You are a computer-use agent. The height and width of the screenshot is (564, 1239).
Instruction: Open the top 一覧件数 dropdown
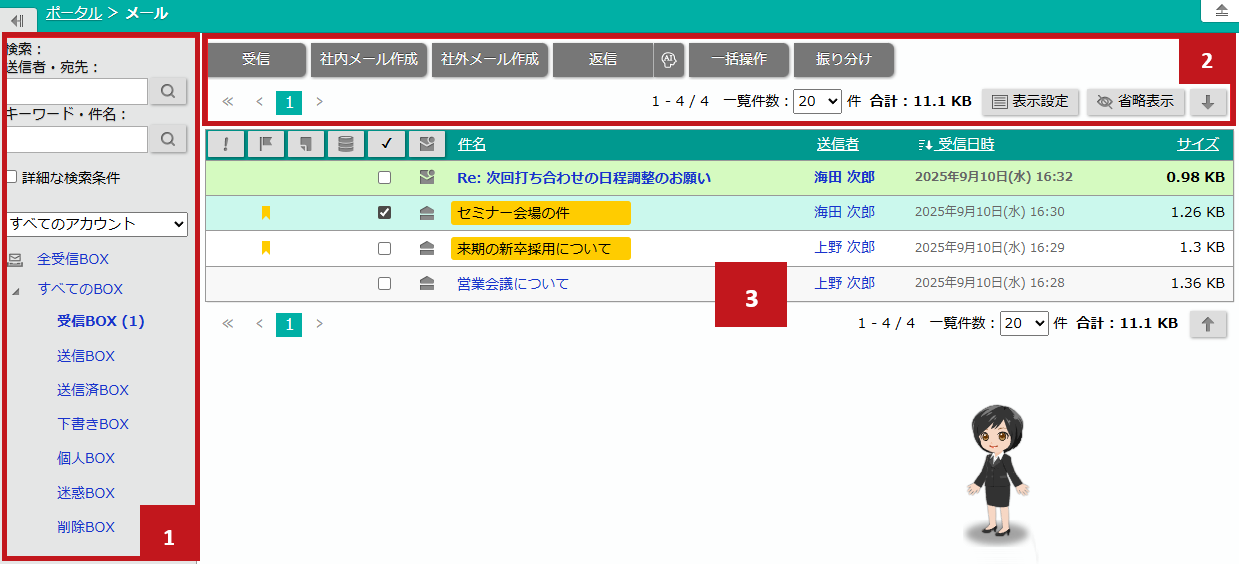[818, 101]
